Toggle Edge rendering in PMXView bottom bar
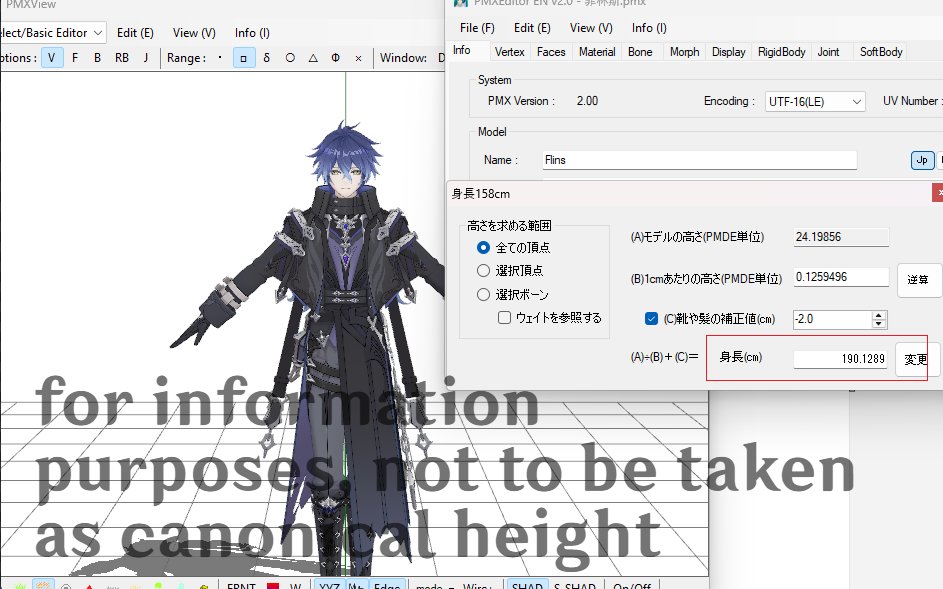The image size is (943, 589). [387, 585]
